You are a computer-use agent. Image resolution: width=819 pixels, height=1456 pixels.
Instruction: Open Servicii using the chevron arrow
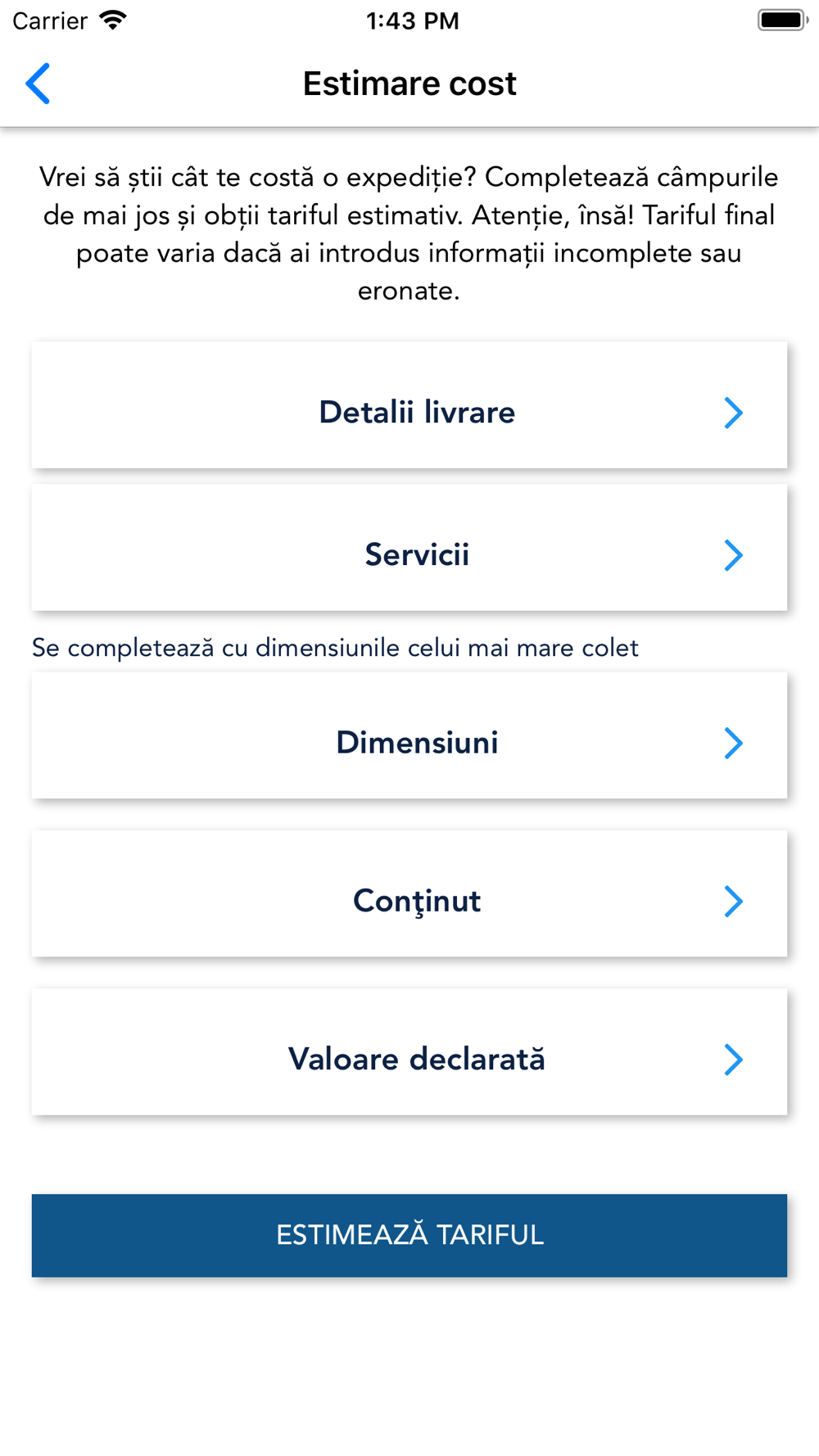[x=734, y=555]
